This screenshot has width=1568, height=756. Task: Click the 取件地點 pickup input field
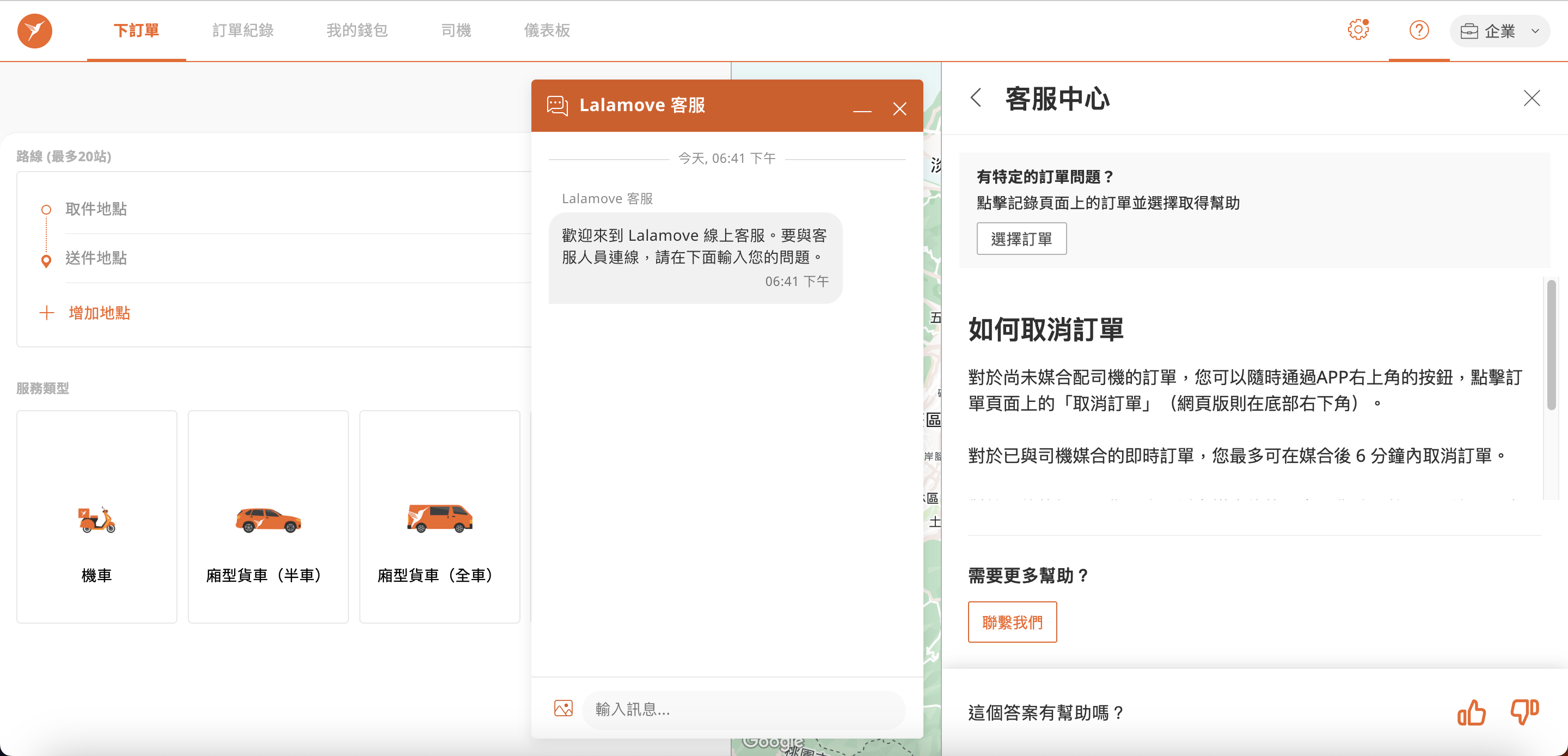(298, 209)
